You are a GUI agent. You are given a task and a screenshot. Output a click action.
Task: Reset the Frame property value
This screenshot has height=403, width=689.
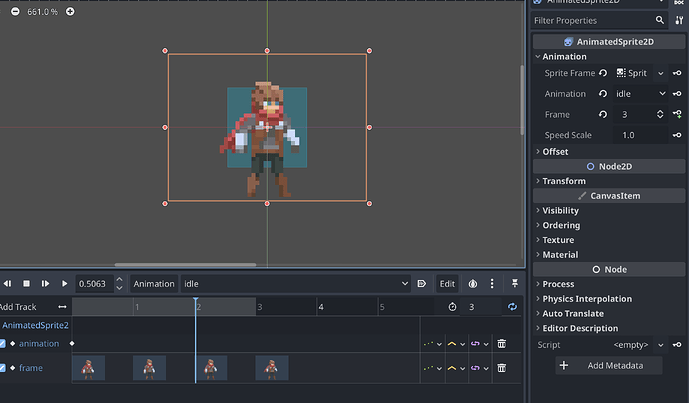pos(603,114)
